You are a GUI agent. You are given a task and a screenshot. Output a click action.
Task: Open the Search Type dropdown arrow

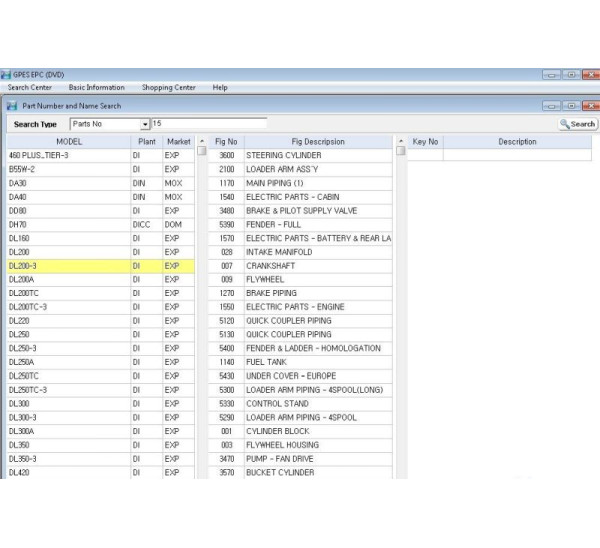click(145, 124)
